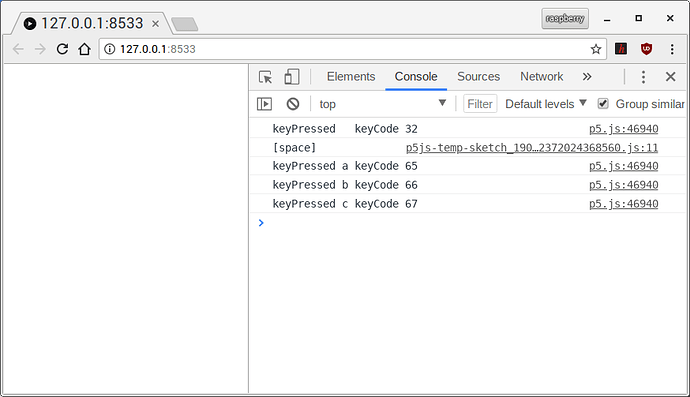The image size is (690, 397).
Task: Select the 'keyPressed c keyCode 67' message
Action: 345,204
